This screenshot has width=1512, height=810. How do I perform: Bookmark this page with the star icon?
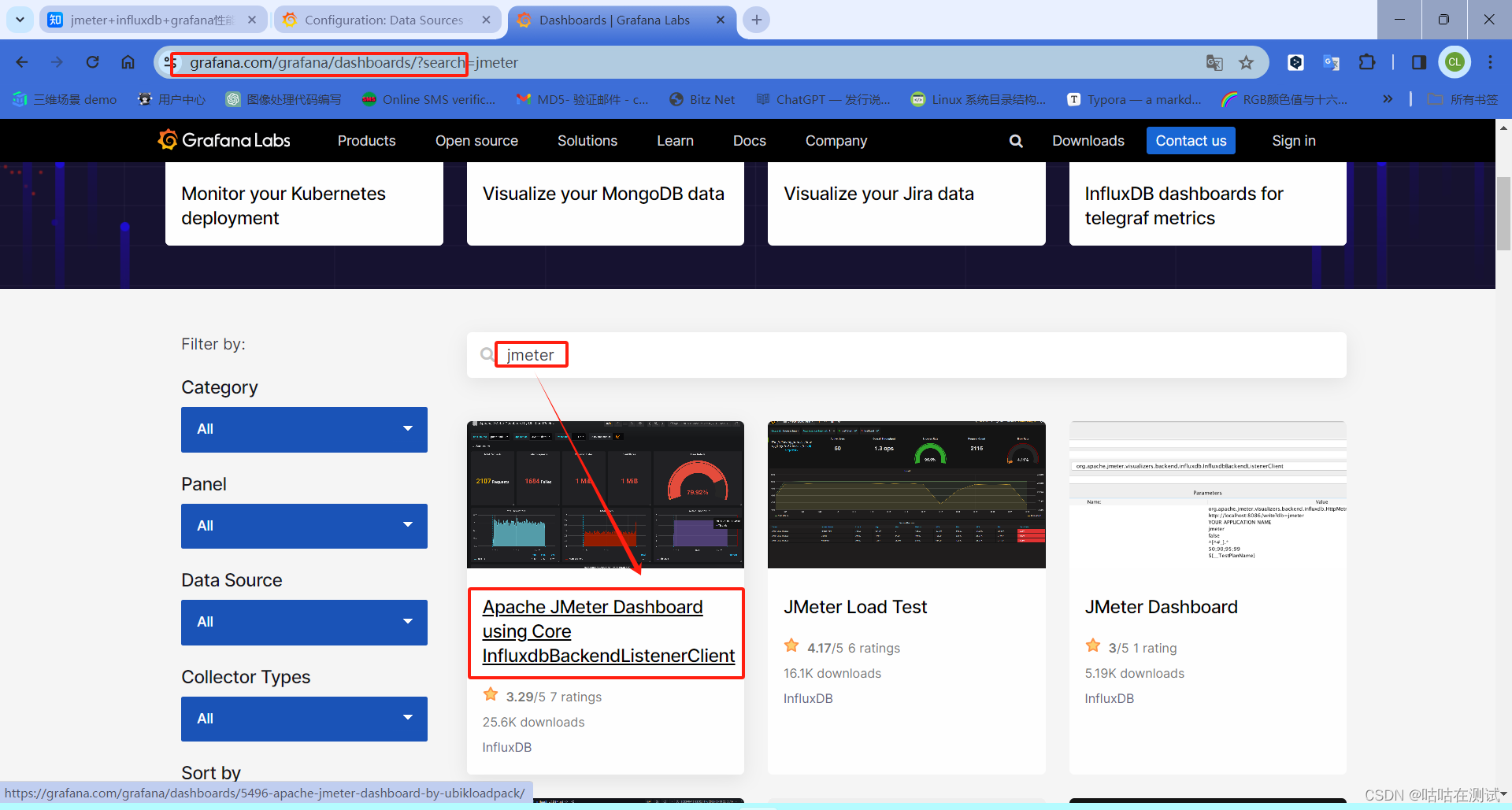pos(1246,62)
